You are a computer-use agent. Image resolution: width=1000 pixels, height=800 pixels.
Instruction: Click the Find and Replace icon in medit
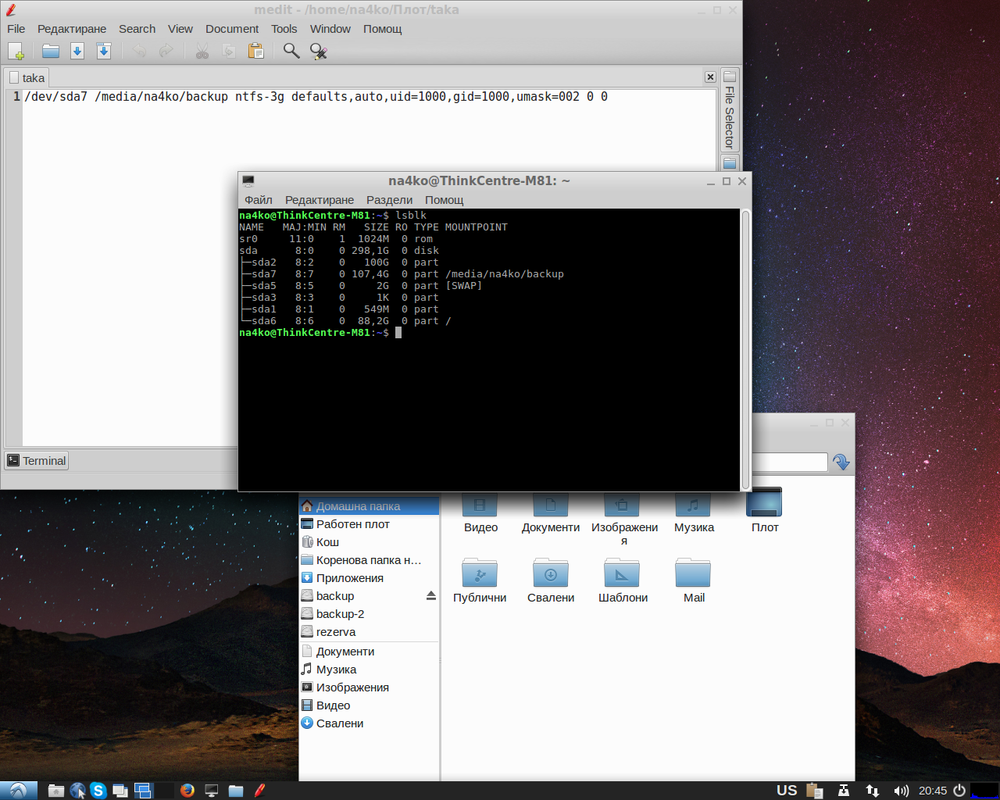[x=318, y=51]
